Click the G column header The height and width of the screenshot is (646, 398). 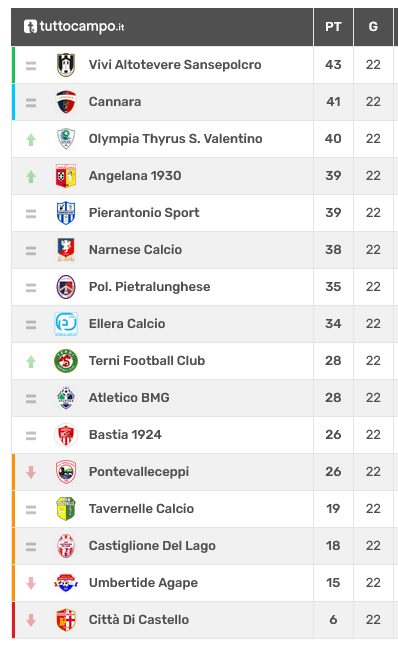pyautogui.click(x=373, y=27)
